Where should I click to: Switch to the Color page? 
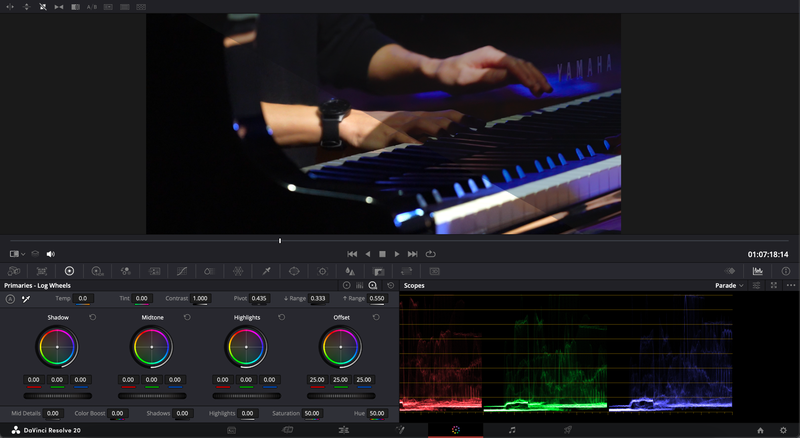tap(456, 430)
